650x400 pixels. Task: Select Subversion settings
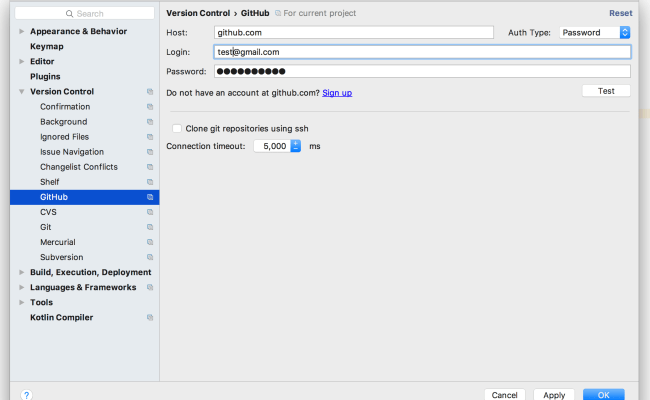61,257
